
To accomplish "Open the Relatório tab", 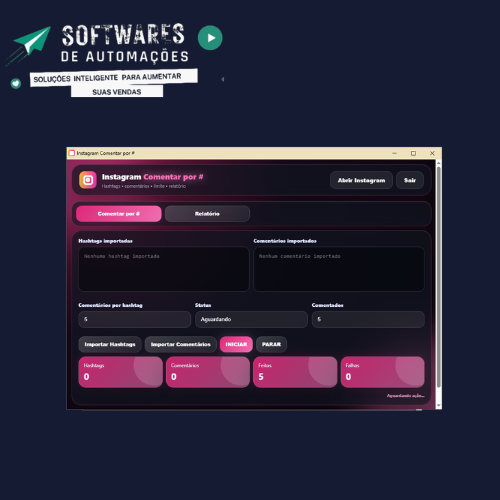I will (x=207, y=214).
